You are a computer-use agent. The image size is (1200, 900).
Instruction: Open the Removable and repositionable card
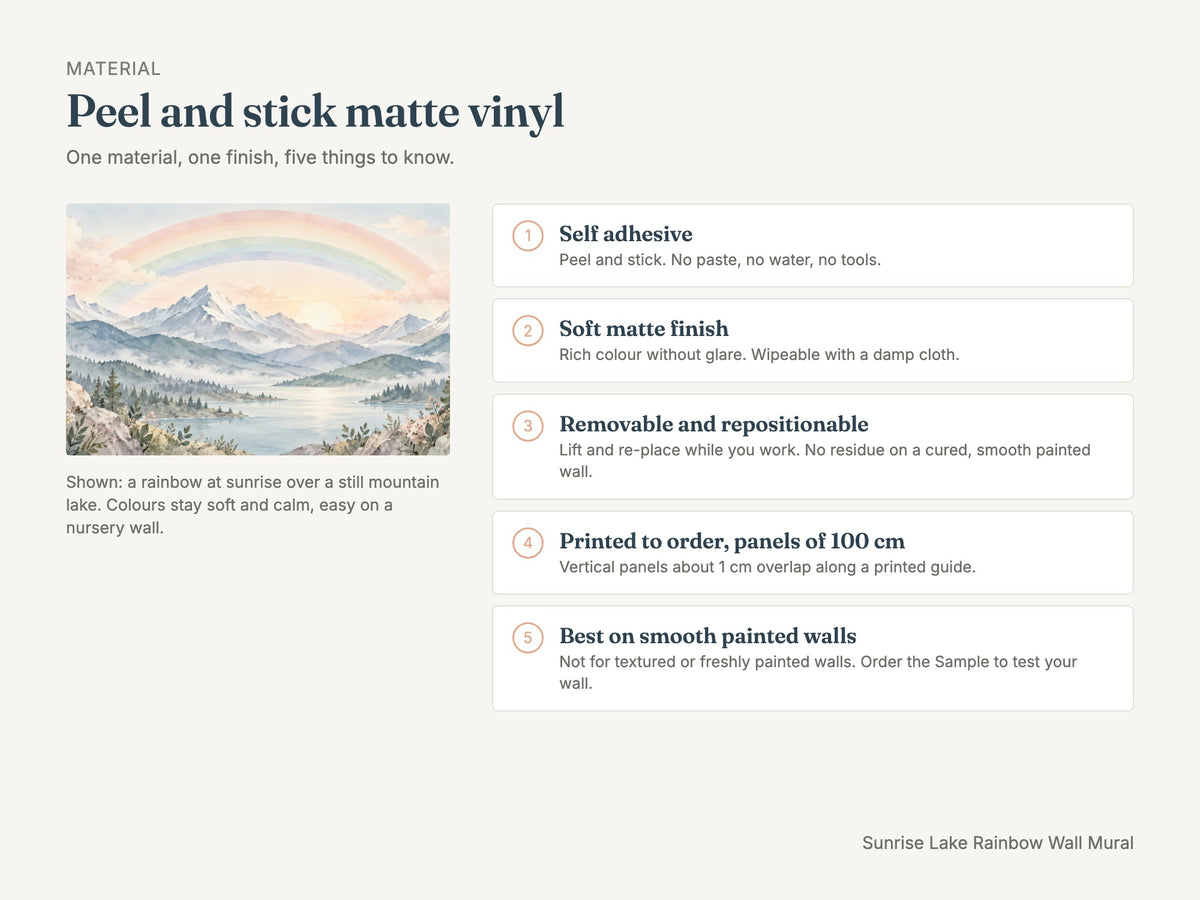(812, 446)
